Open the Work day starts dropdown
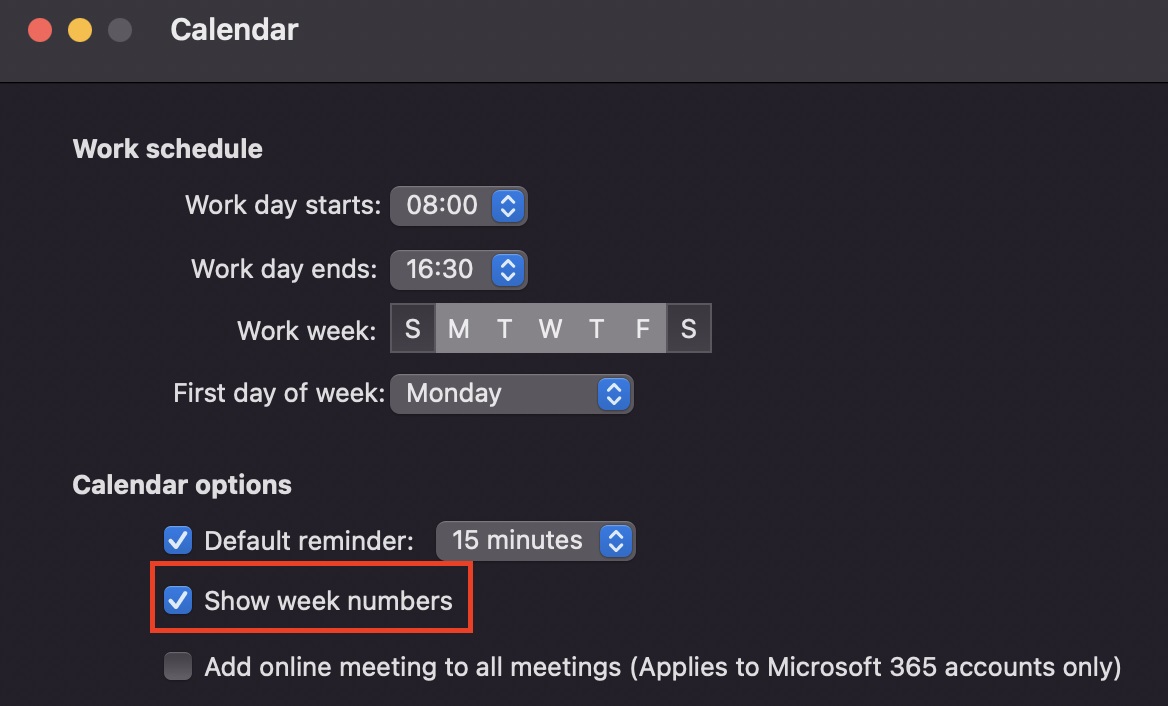Screen dimensions: 1168x706 click(458, 206)
